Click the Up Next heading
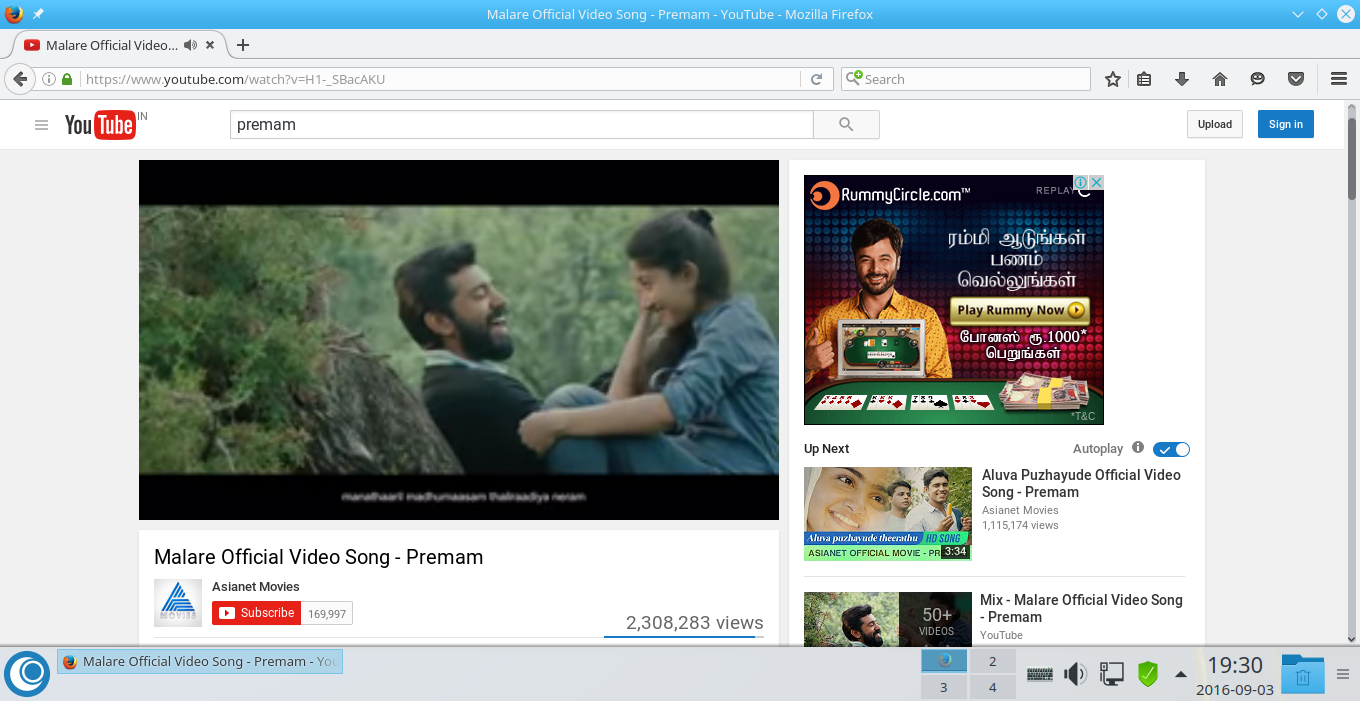The height and width of the screenshot is (701, 1360). (x=827, y=449)
